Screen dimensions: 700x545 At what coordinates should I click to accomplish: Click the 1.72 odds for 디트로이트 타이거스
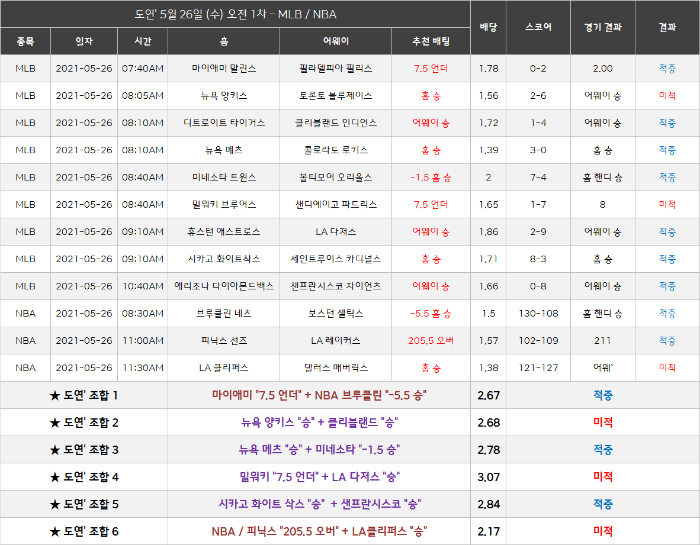pos(488,123)
